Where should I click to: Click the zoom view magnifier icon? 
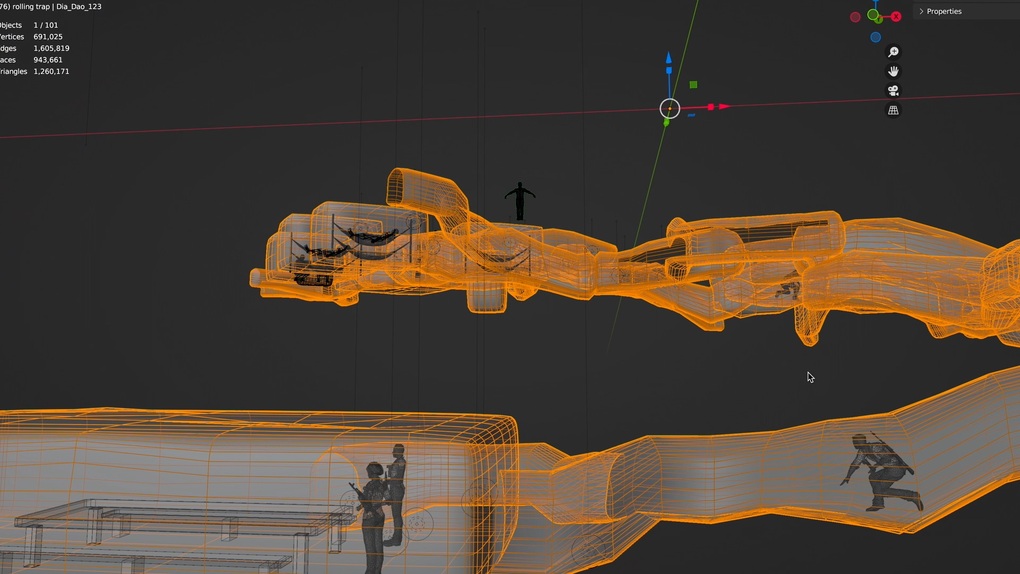point(893,52)
